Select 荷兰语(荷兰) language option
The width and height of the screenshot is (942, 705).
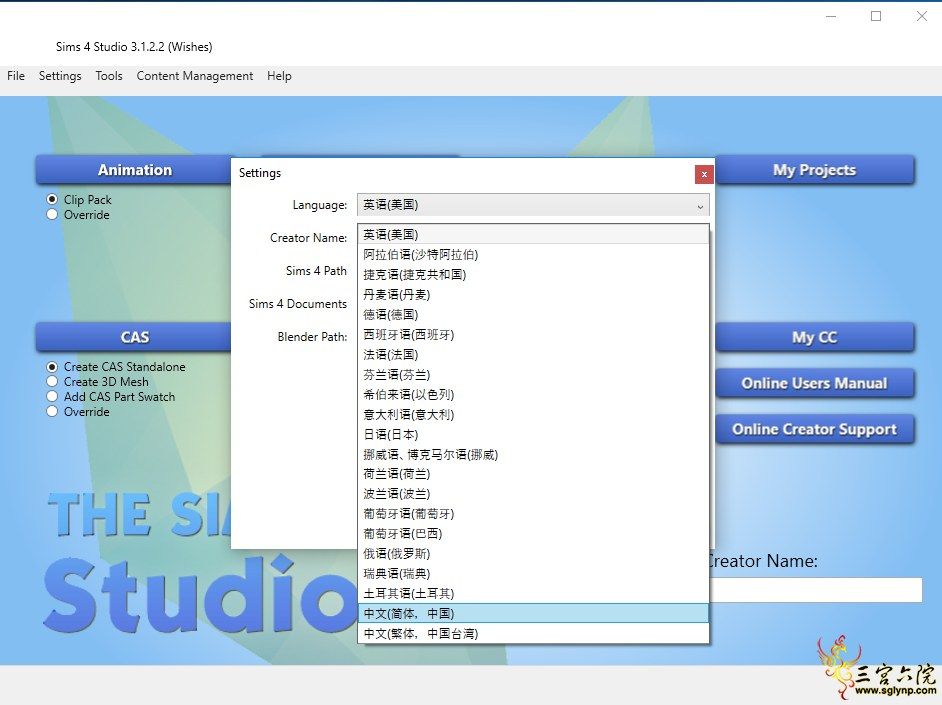533,474
